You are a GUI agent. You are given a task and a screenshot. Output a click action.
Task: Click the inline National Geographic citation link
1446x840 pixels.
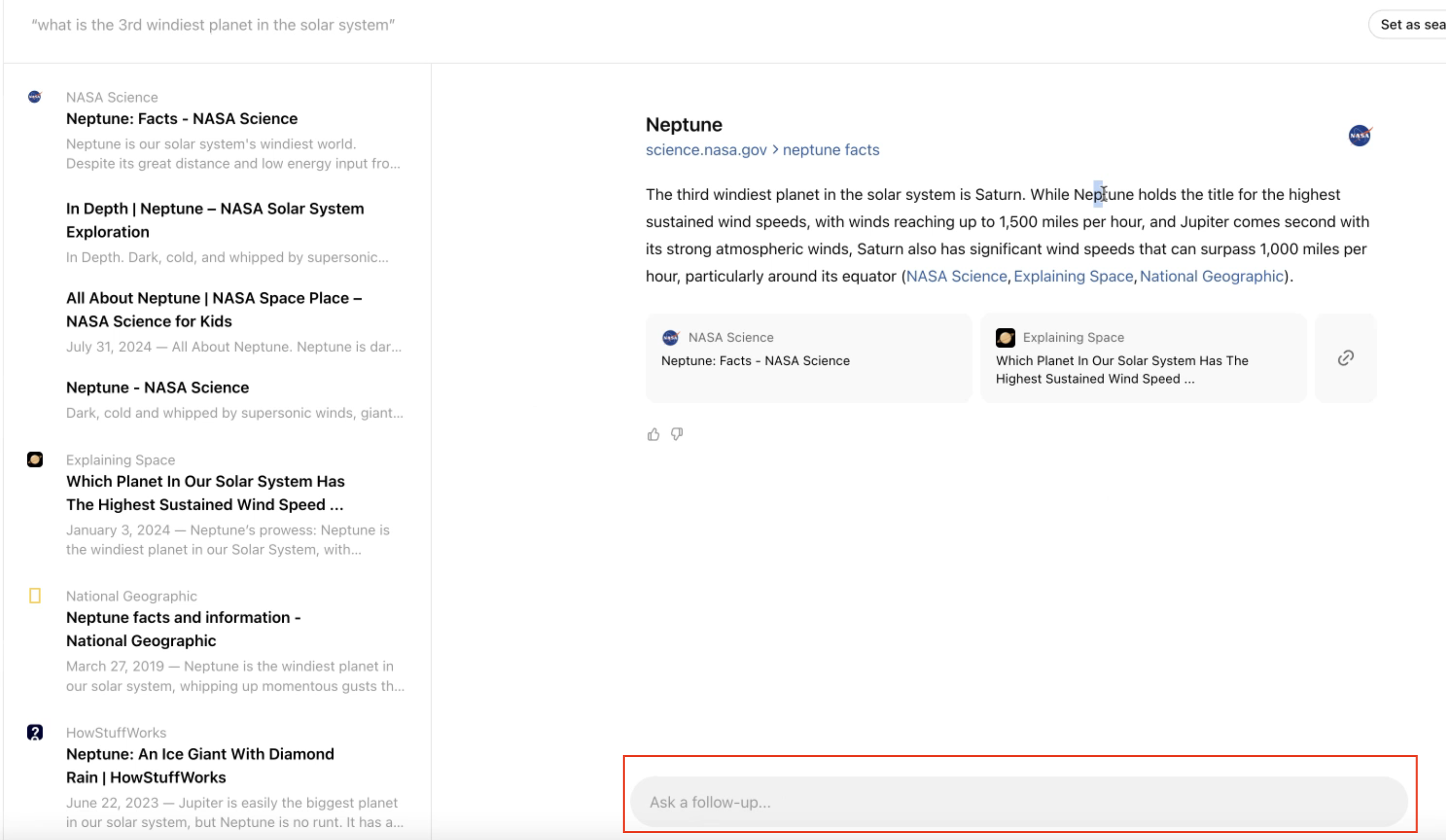[1211, 277]
